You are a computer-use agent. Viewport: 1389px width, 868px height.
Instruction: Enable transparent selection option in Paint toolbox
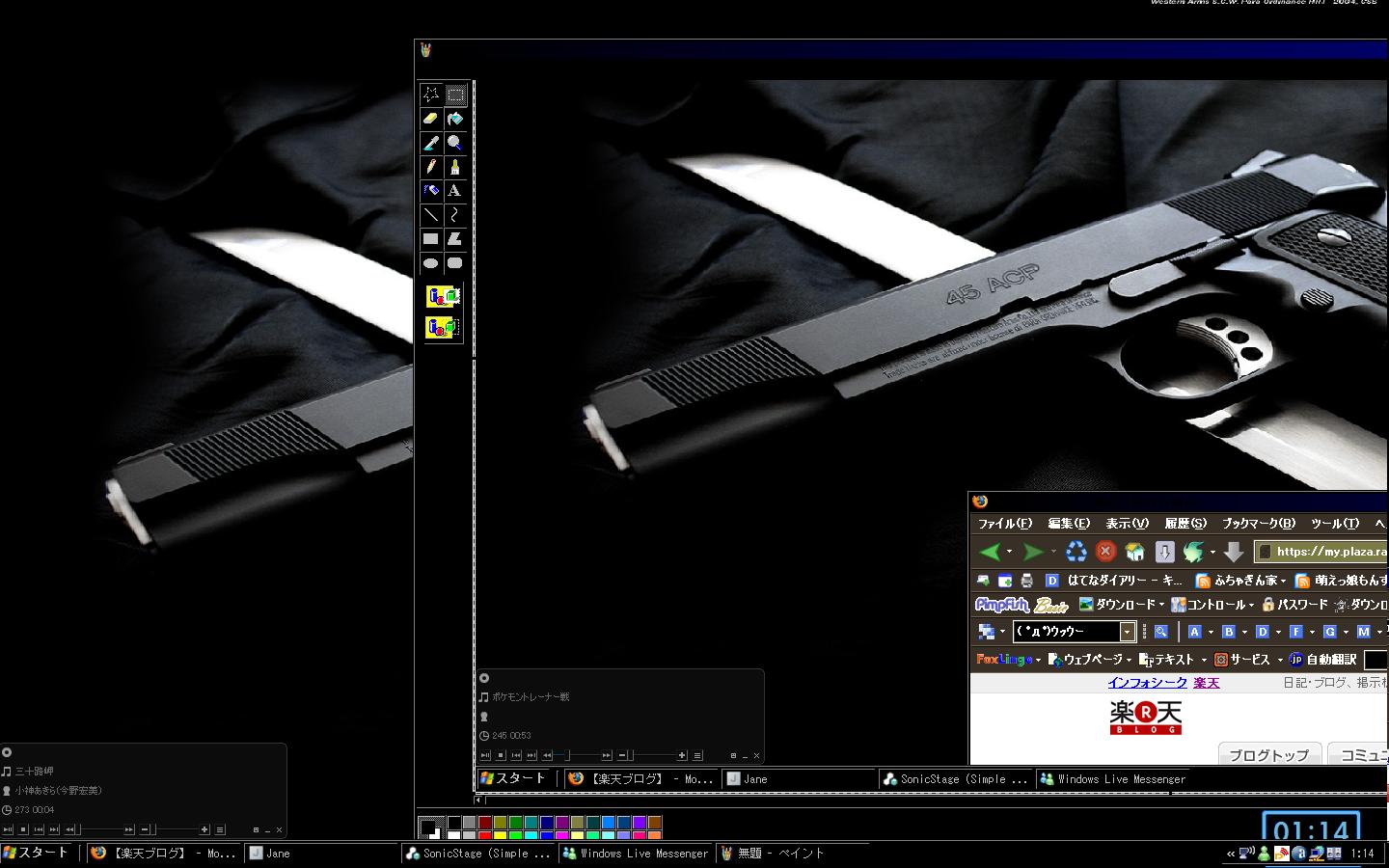444,327
